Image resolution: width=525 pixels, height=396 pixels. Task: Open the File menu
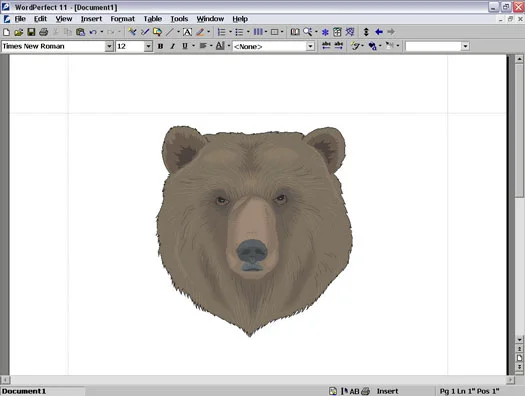[20, 19]
